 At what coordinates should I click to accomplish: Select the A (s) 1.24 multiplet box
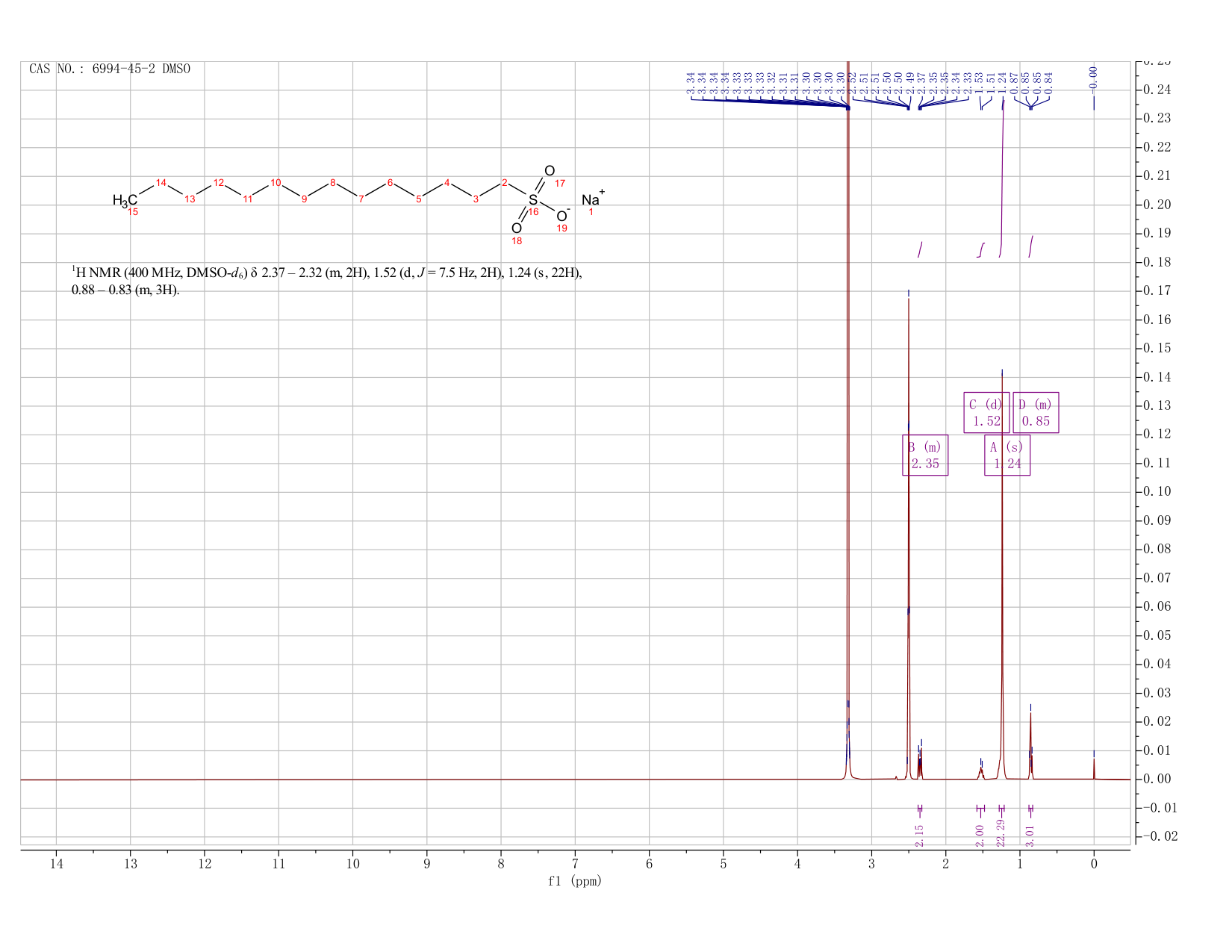[x=1007, y=455]
